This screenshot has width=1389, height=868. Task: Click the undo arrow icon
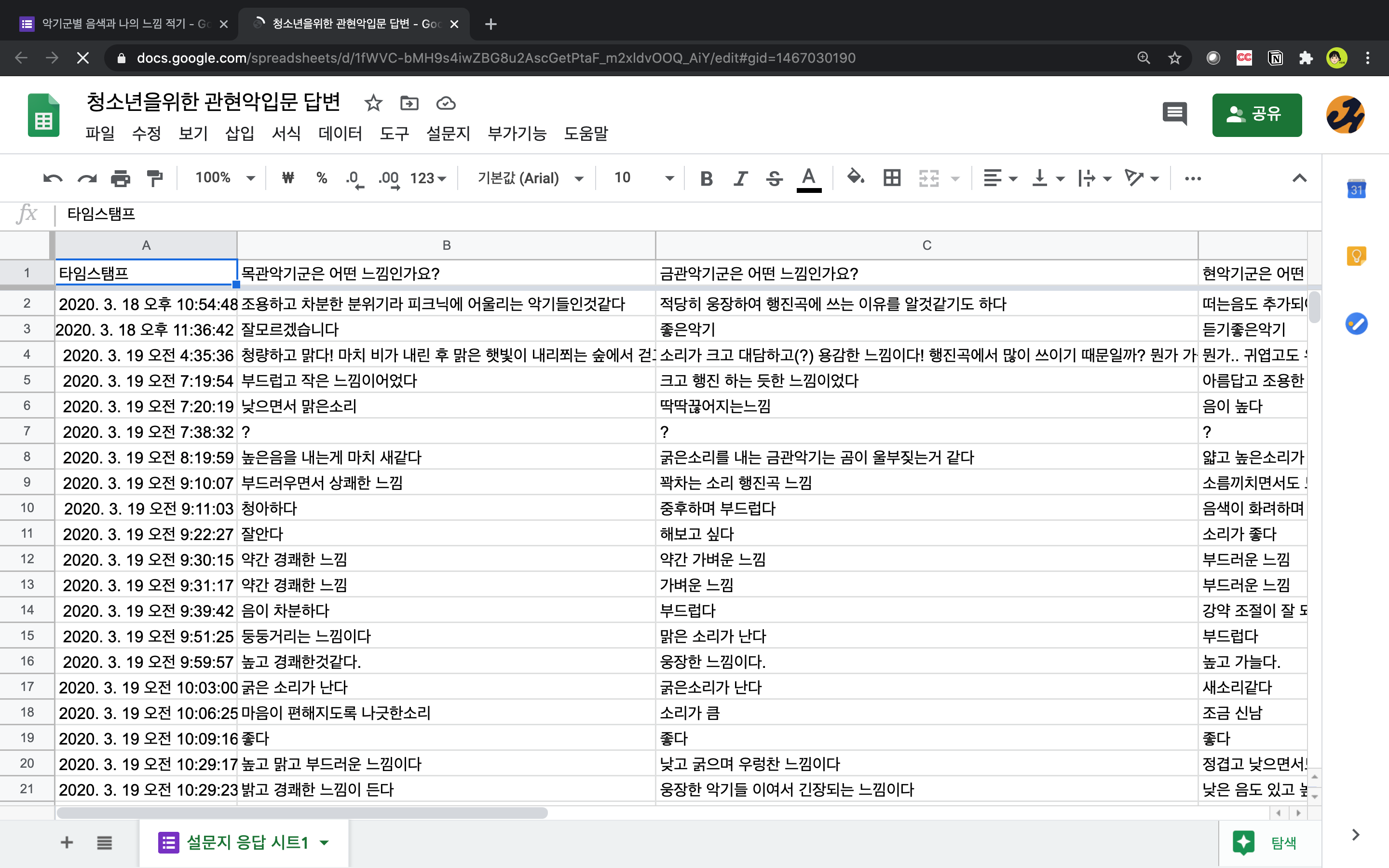click(52, 178)
